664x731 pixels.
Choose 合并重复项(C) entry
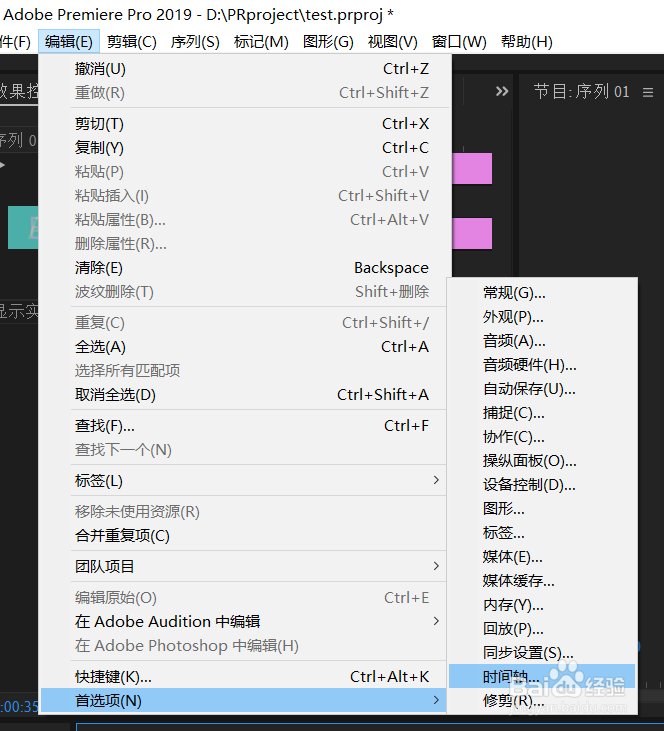coord(243,536)
